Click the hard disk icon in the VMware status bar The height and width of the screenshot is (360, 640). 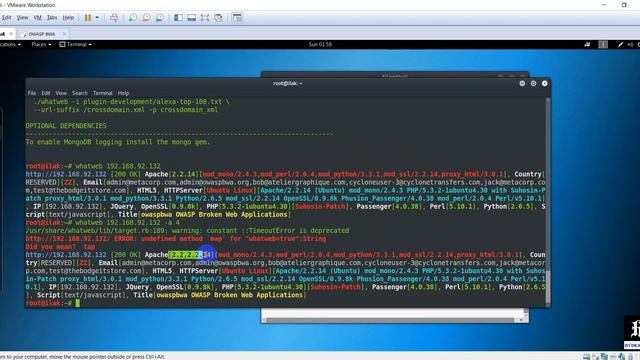(x=587, y=357)
